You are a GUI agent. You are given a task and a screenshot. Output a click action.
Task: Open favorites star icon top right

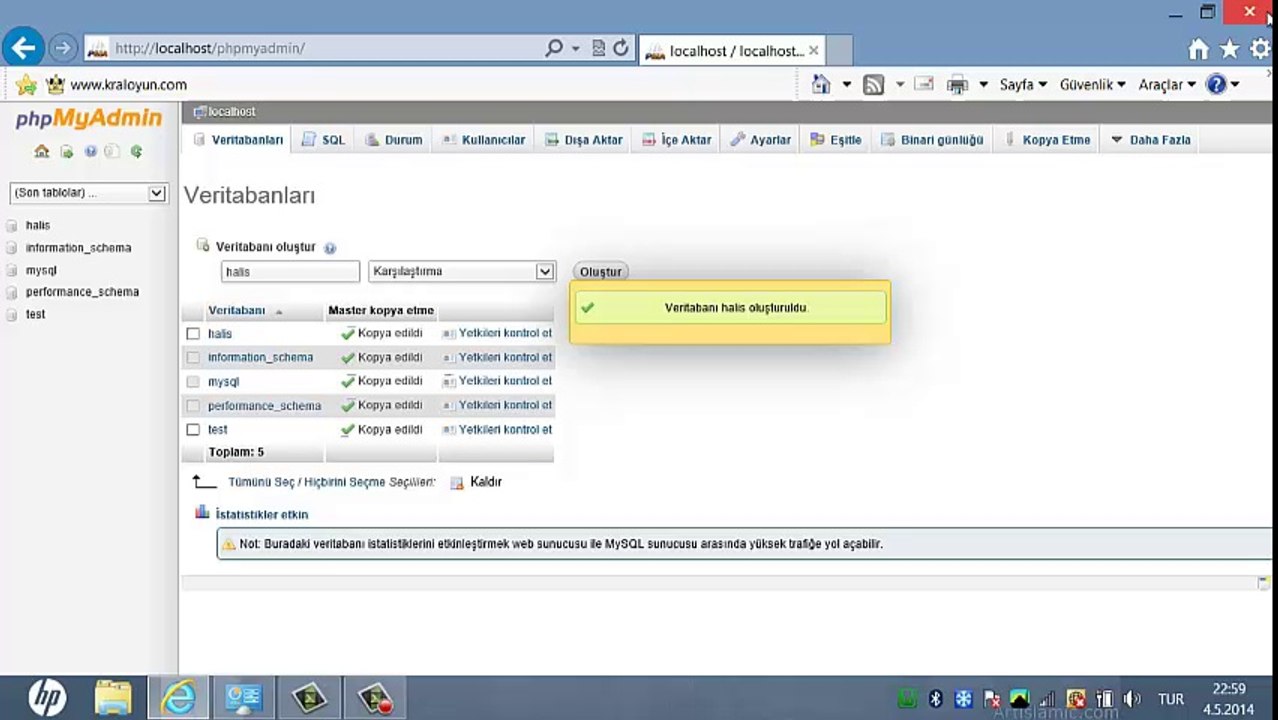tap(1229, 49)
